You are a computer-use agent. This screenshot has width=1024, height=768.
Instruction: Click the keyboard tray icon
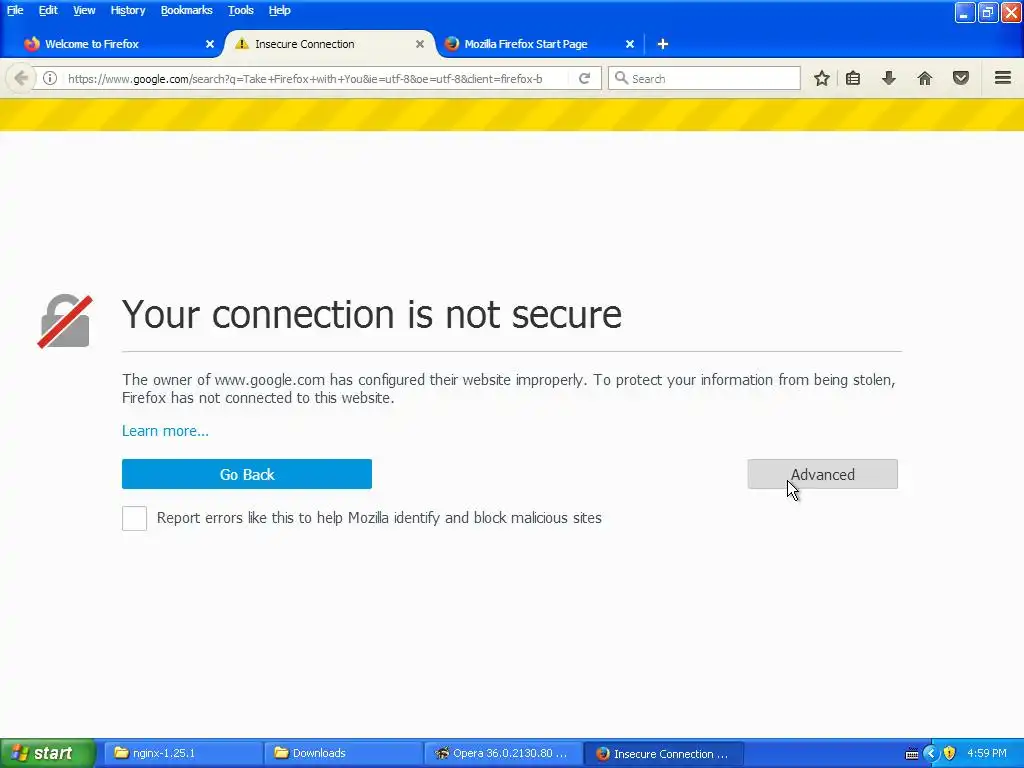pyautogui.click(x=912, y=754)
